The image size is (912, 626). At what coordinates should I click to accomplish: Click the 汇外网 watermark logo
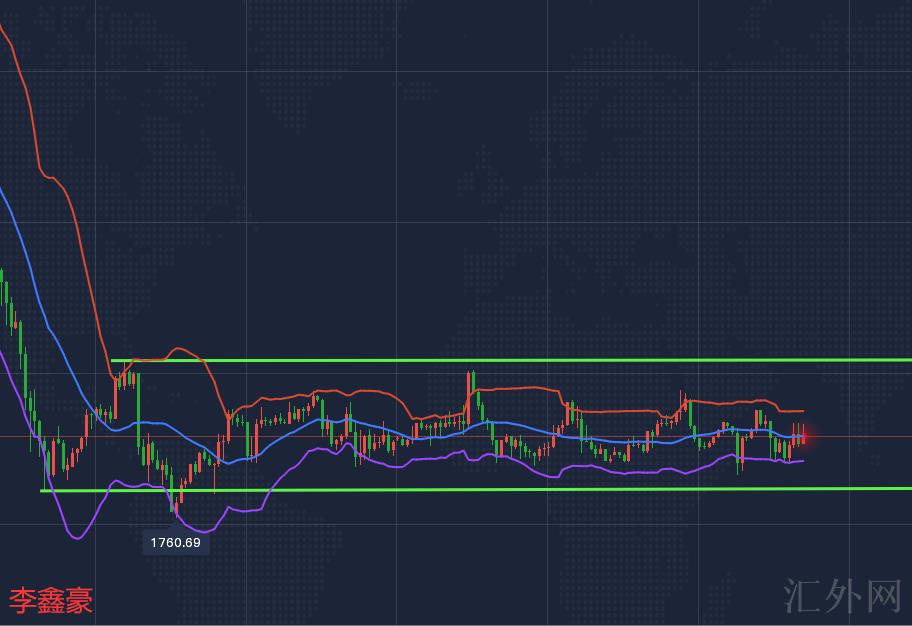pyautogui.click(x=844, y=596)
